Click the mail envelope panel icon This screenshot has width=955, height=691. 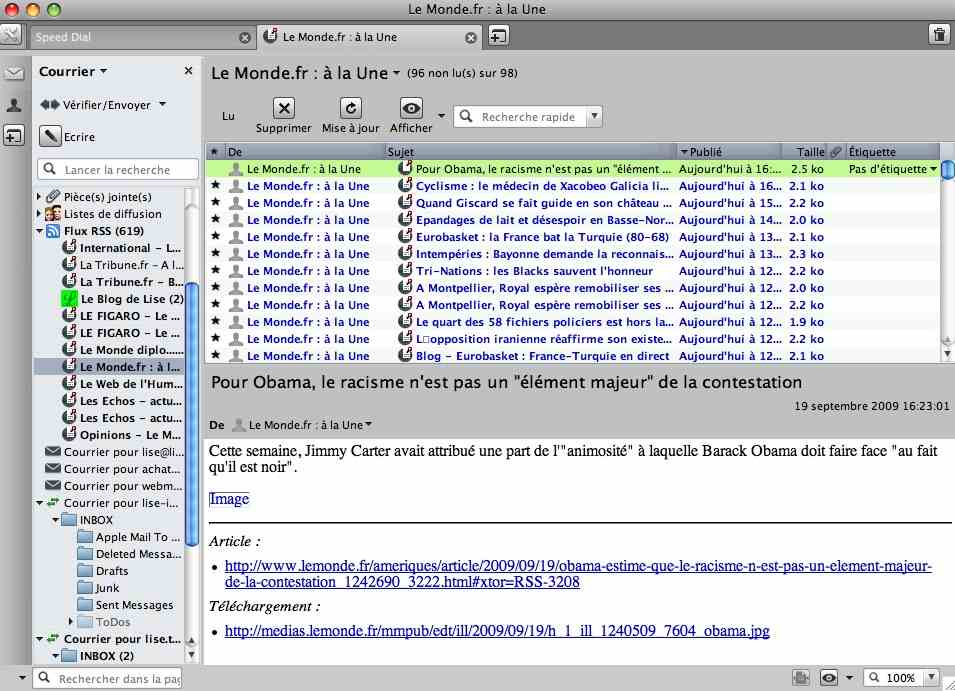[x=13, y=74]
